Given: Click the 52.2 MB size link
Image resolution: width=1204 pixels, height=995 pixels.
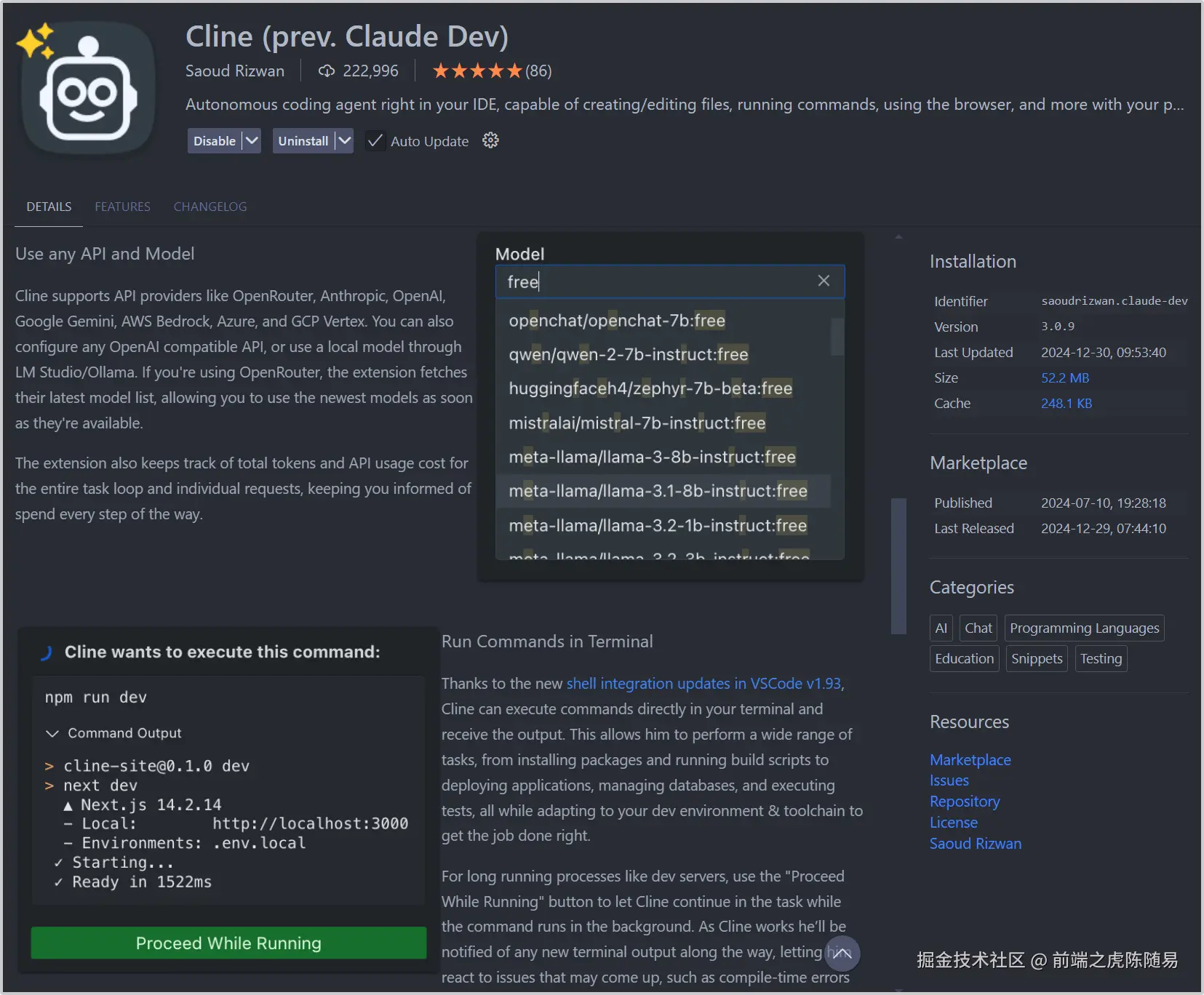Looking at the screenshot, I should (x=1065, y=377).
